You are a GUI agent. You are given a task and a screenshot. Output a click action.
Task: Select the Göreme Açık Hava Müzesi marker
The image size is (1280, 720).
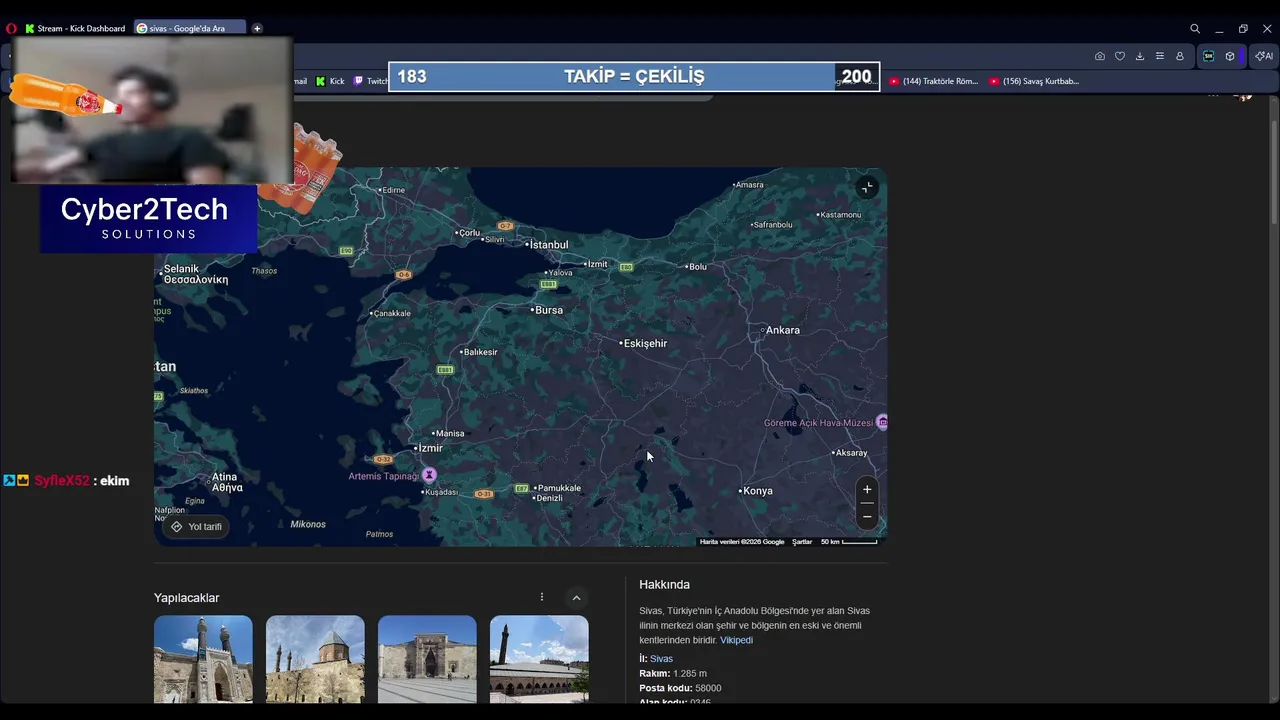point(881,423)
